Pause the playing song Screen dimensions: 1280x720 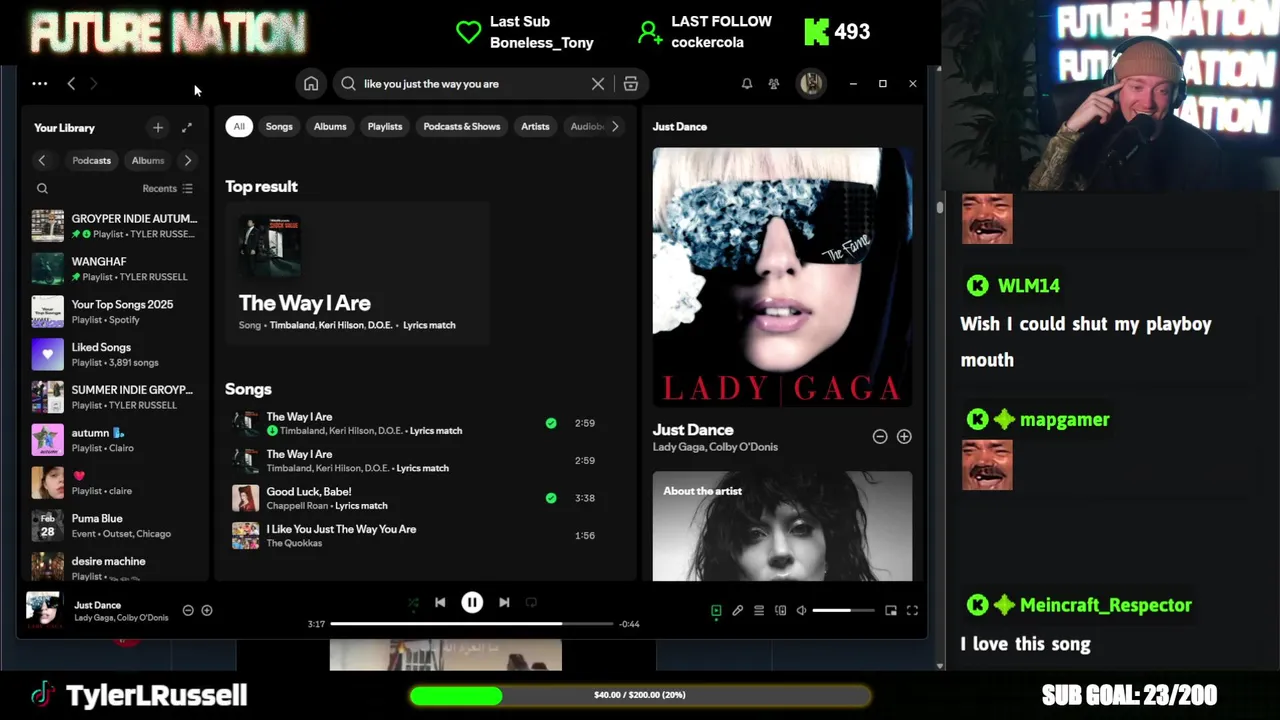tap(472, 603)
